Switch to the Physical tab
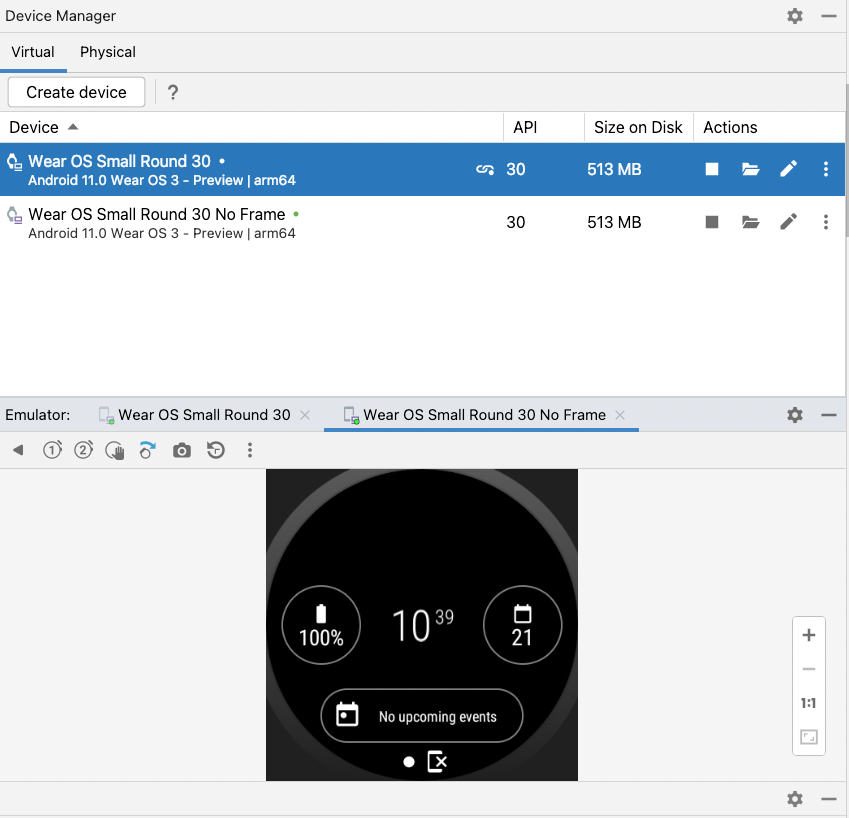The width and height of the screenshot is (849, 818). [x=108, y=52]
